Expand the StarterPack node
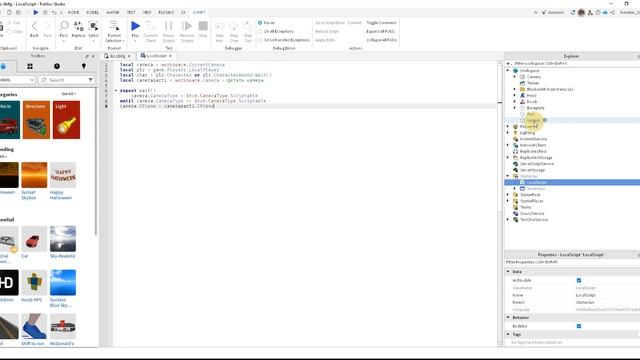Image resolution: width=640 pixels, height=360 pixels. click(x=508, y=195)
